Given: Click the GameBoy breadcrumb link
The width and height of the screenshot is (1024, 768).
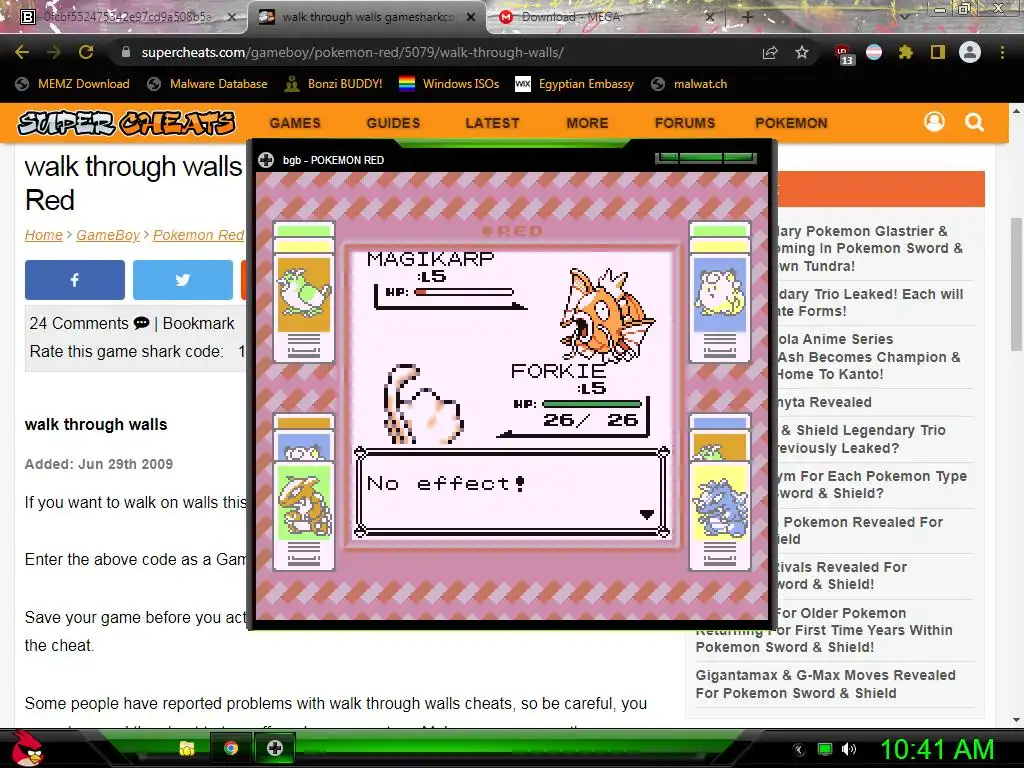Looking at the screenshot, I should (108, 235).
